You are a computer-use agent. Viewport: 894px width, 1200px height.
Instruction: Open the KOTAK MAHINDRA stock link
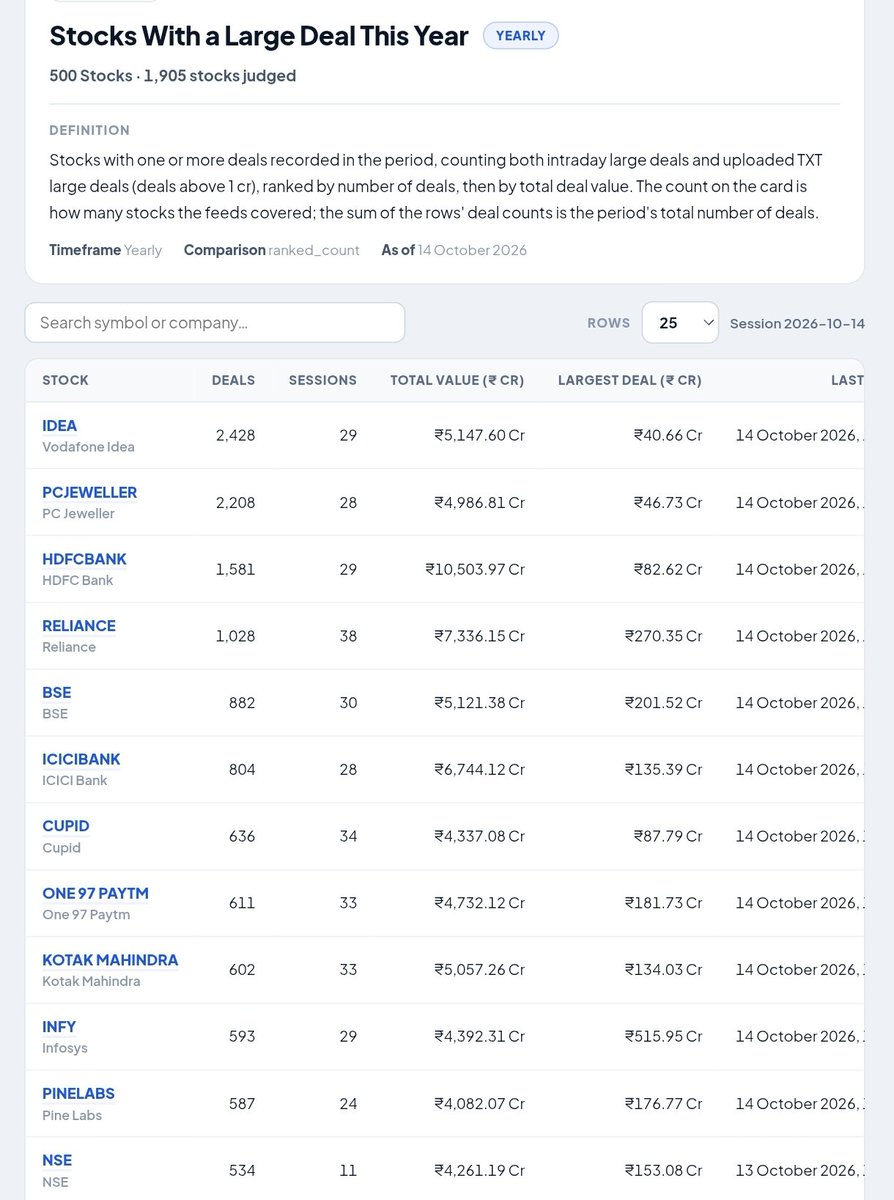coord(110,960)
